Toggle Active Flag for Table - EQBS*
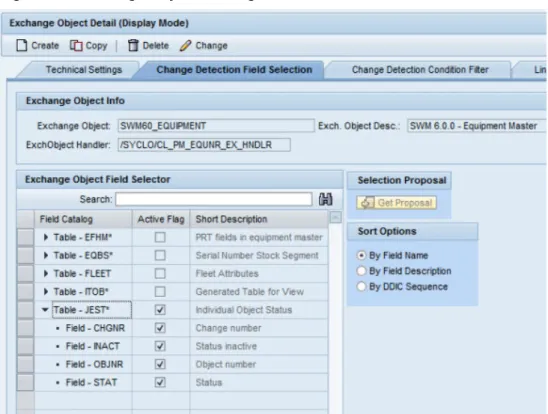Viewport: 548px width, 414px height. click(x=160, y=256)
